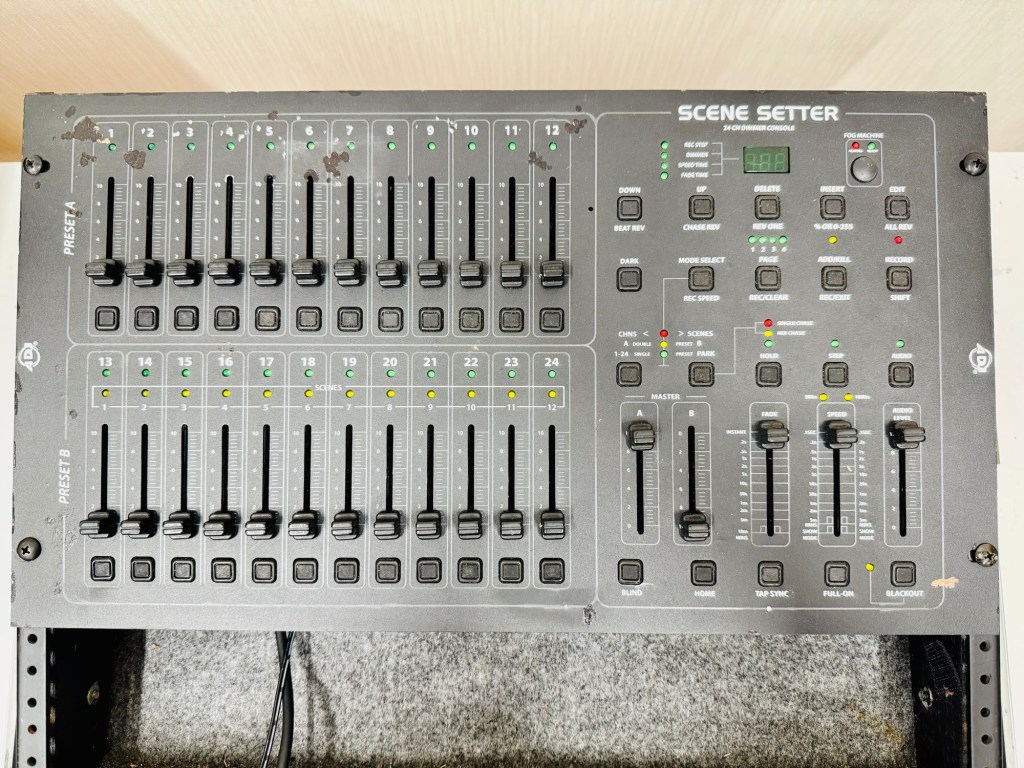Toggle the Blackout button

(x=903, y=573)
